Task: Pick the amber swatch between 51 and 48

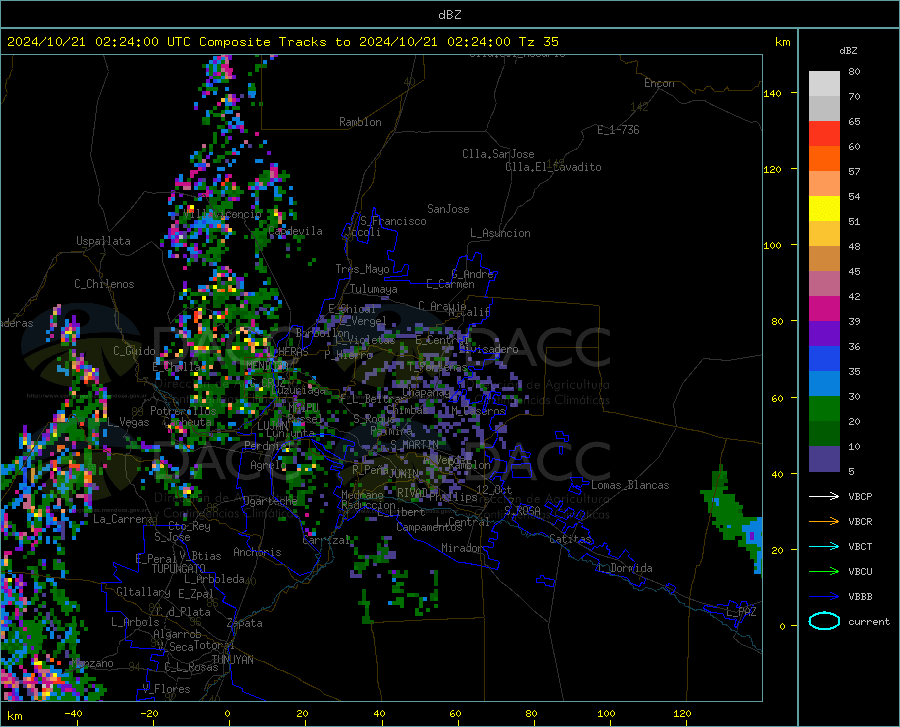Action: pos(824,234)
